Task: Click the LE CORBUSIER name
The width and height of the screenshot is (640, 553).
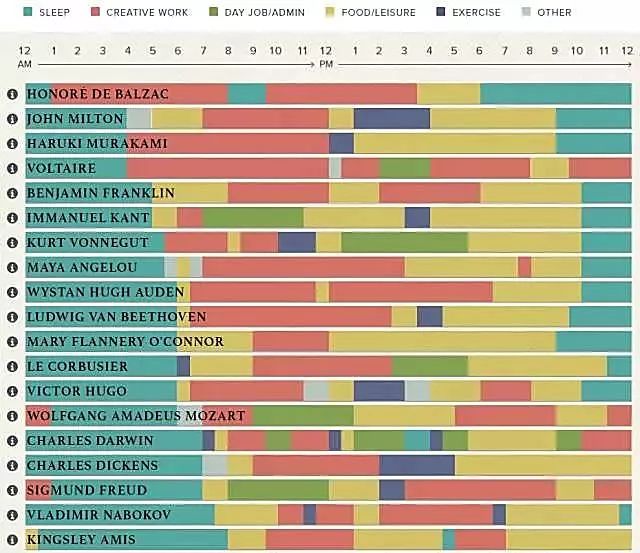Action: click(77, 366)
